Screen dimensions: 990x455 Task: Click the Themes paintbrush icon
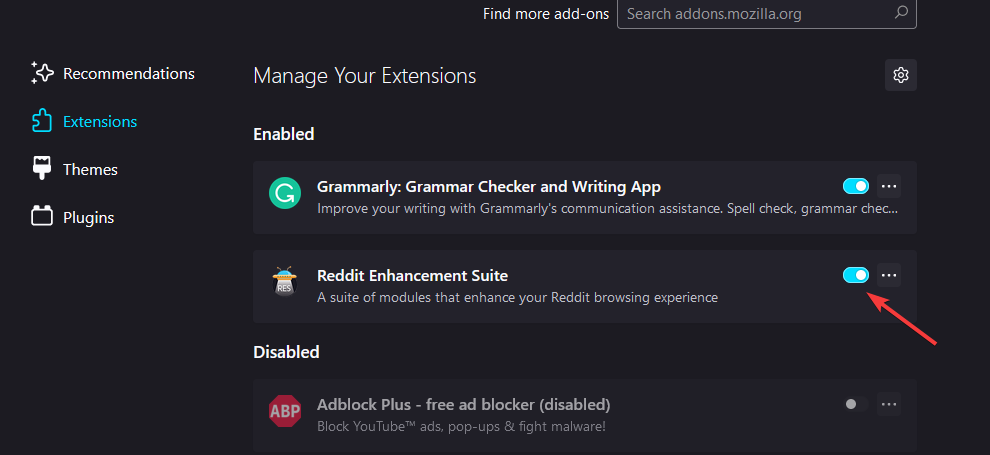[42, 168]
